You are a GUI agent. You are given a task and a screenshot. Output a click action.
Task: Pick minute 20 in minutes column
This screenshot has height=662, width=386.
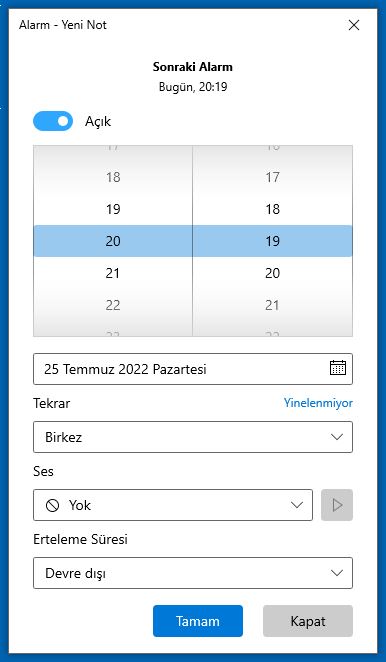(272, 273)
